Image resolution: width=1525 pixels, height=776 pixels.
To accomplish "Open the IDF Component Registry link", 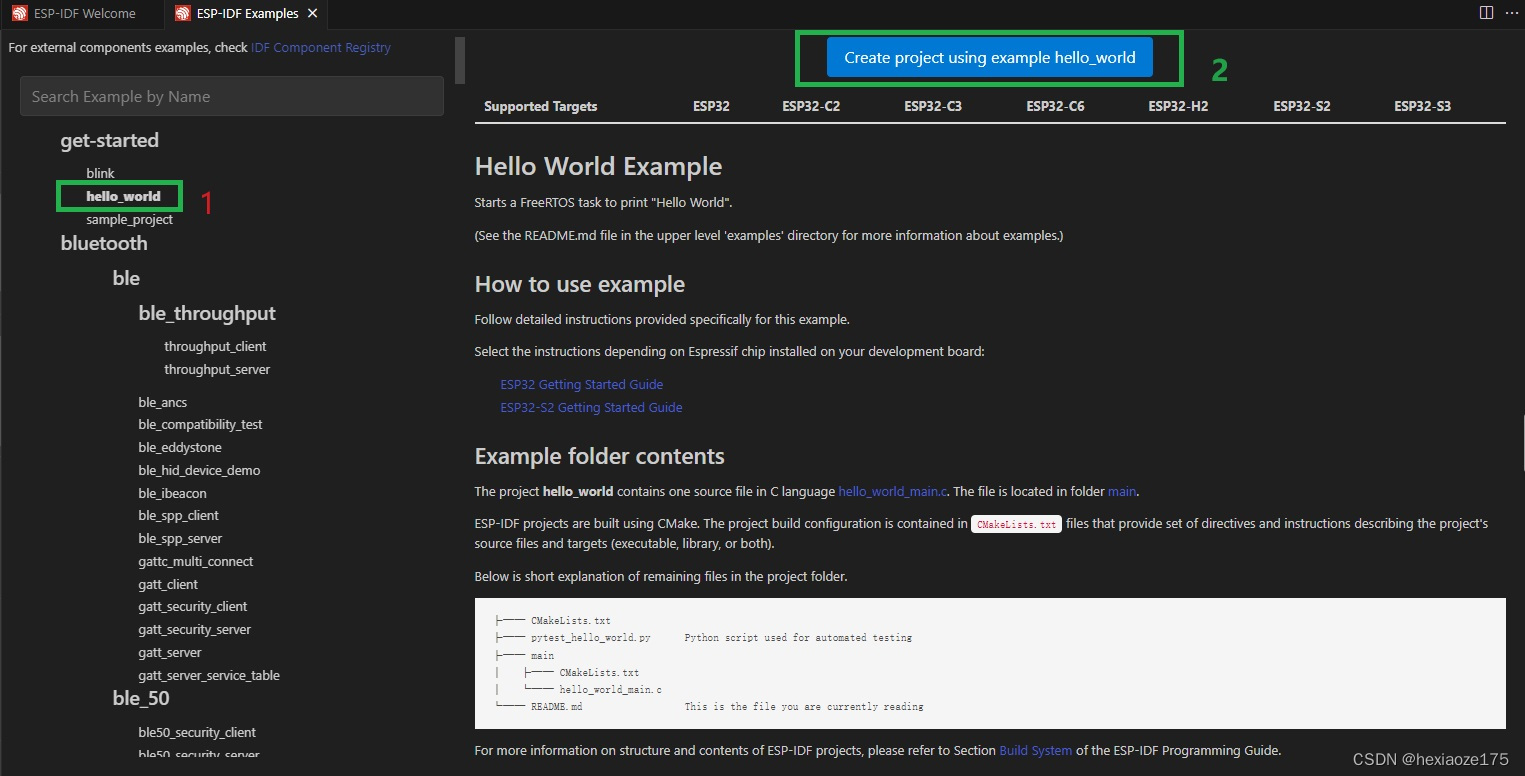I will tap(321, 47).
